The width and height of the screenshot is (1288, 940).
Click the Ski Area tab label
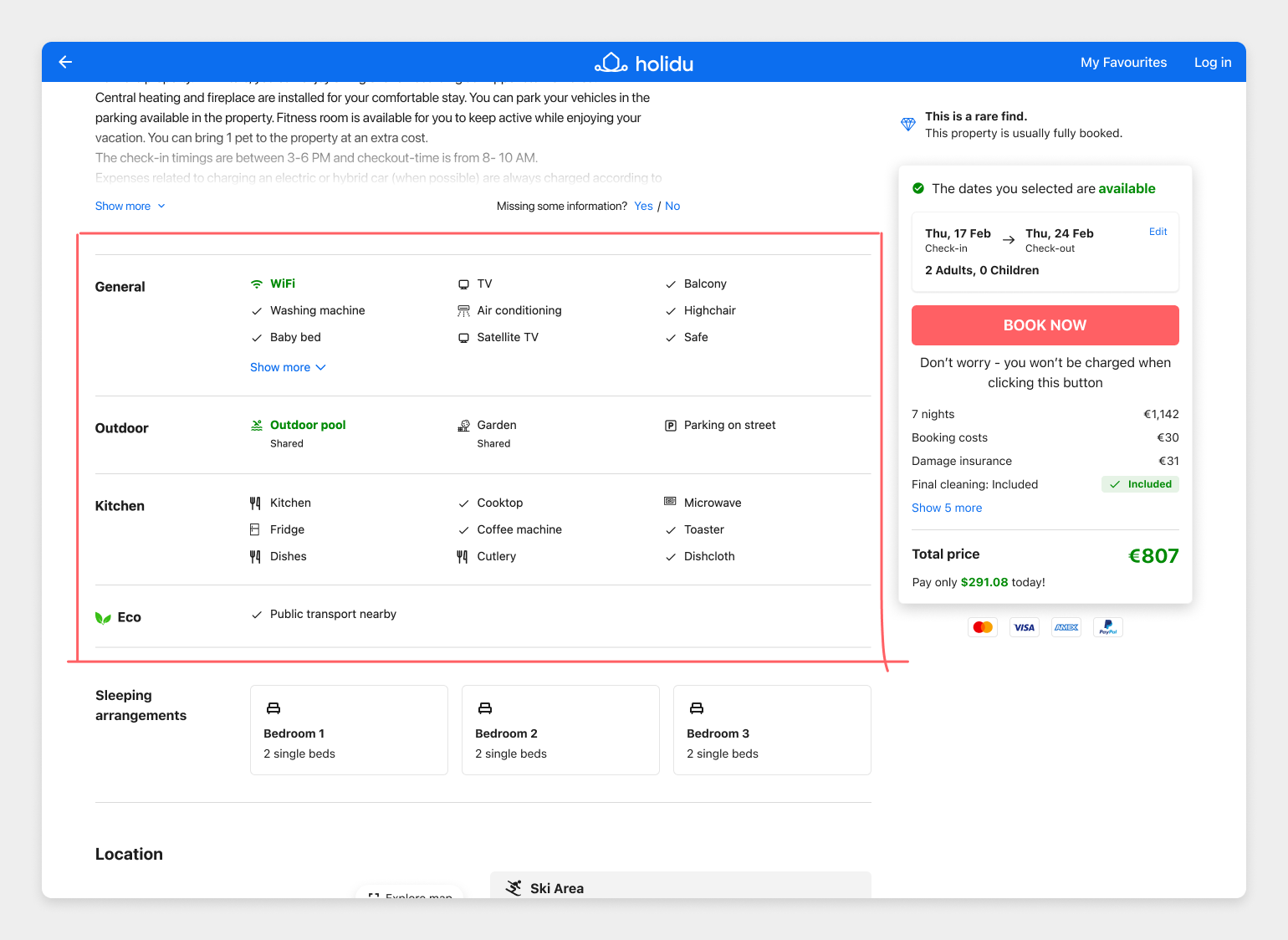[x=557, y=889]
